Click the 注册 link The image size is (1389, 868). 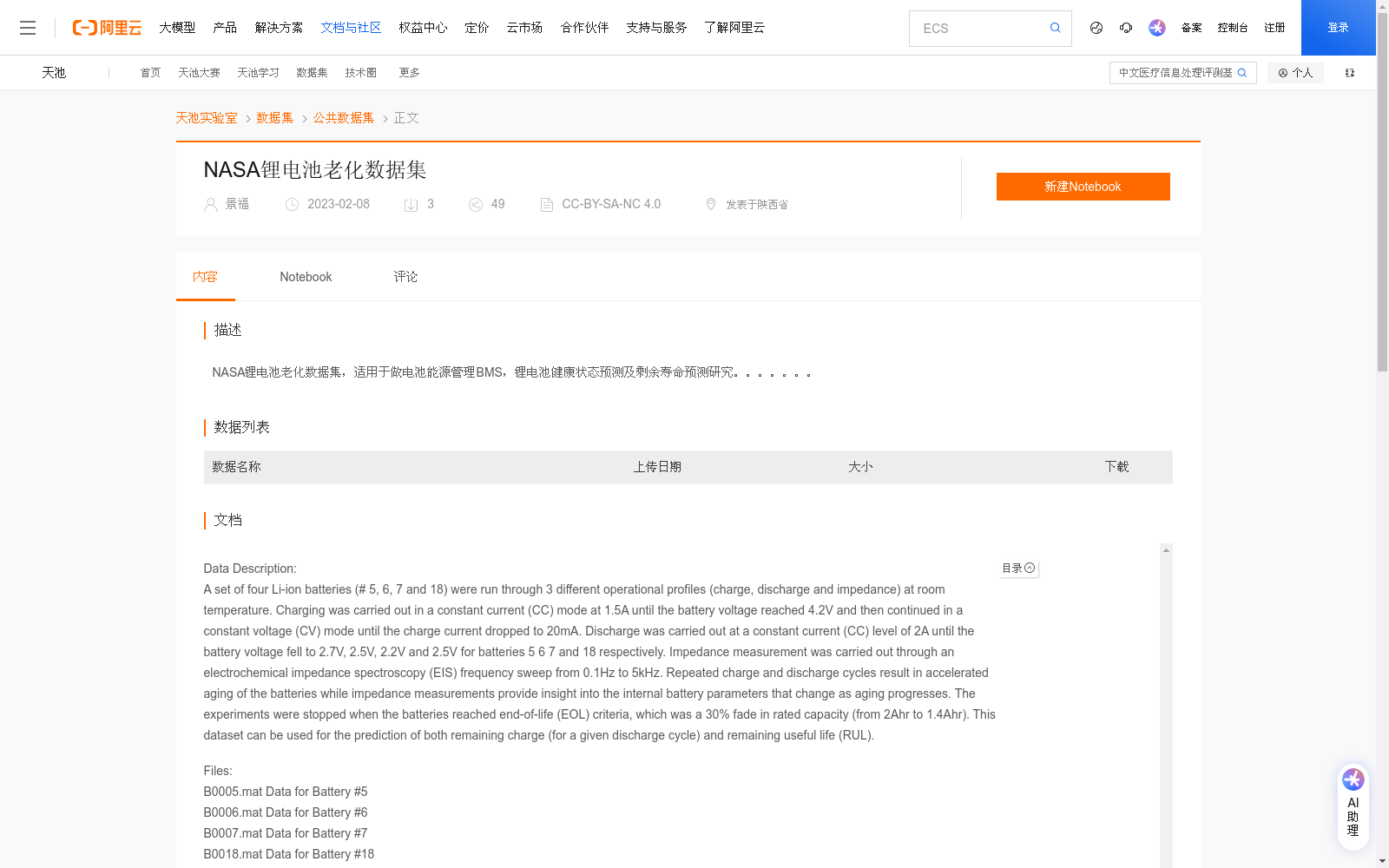(x=1274, y=28)
